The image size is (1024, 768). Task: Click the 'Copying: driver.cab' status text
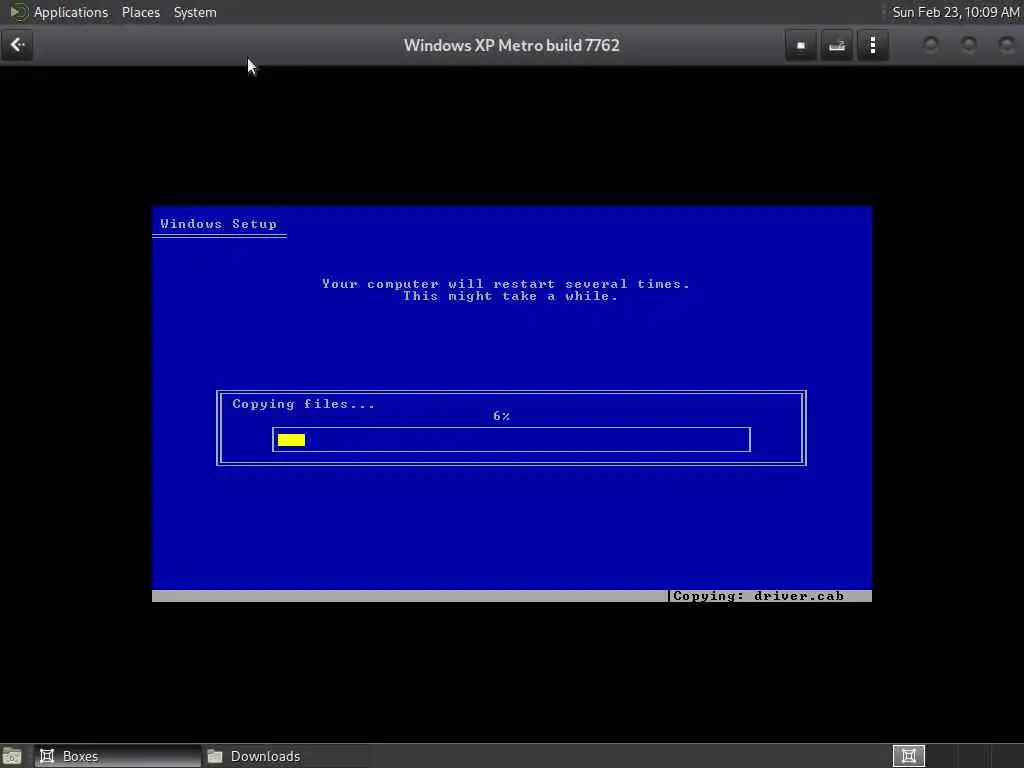click(x=758, y=596)
